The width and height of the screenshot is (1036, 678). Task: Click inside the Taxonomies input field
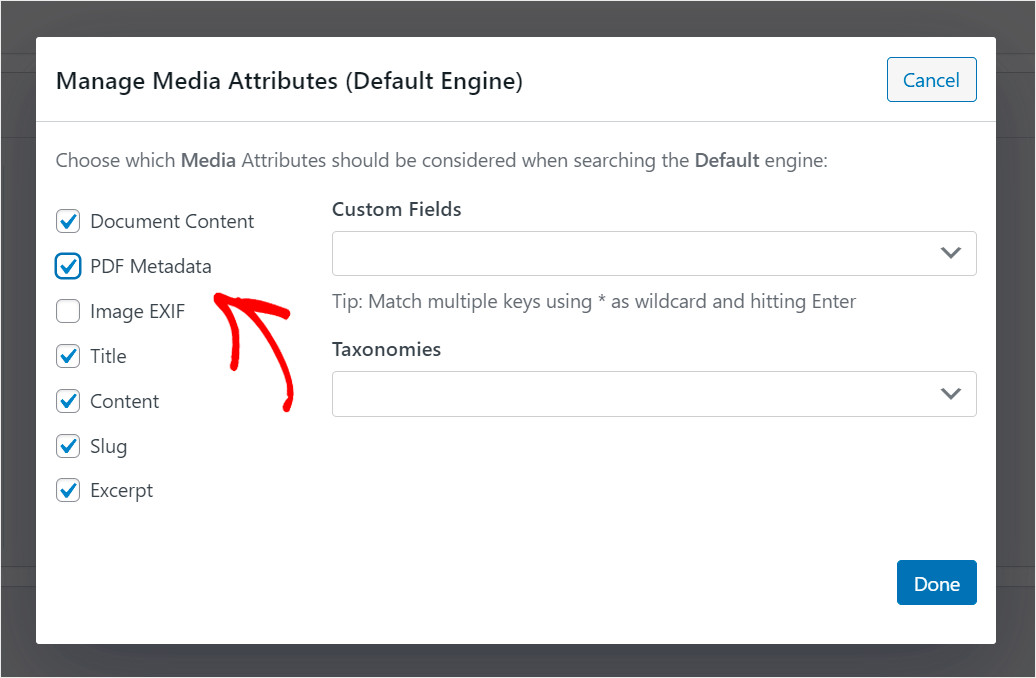600,394
